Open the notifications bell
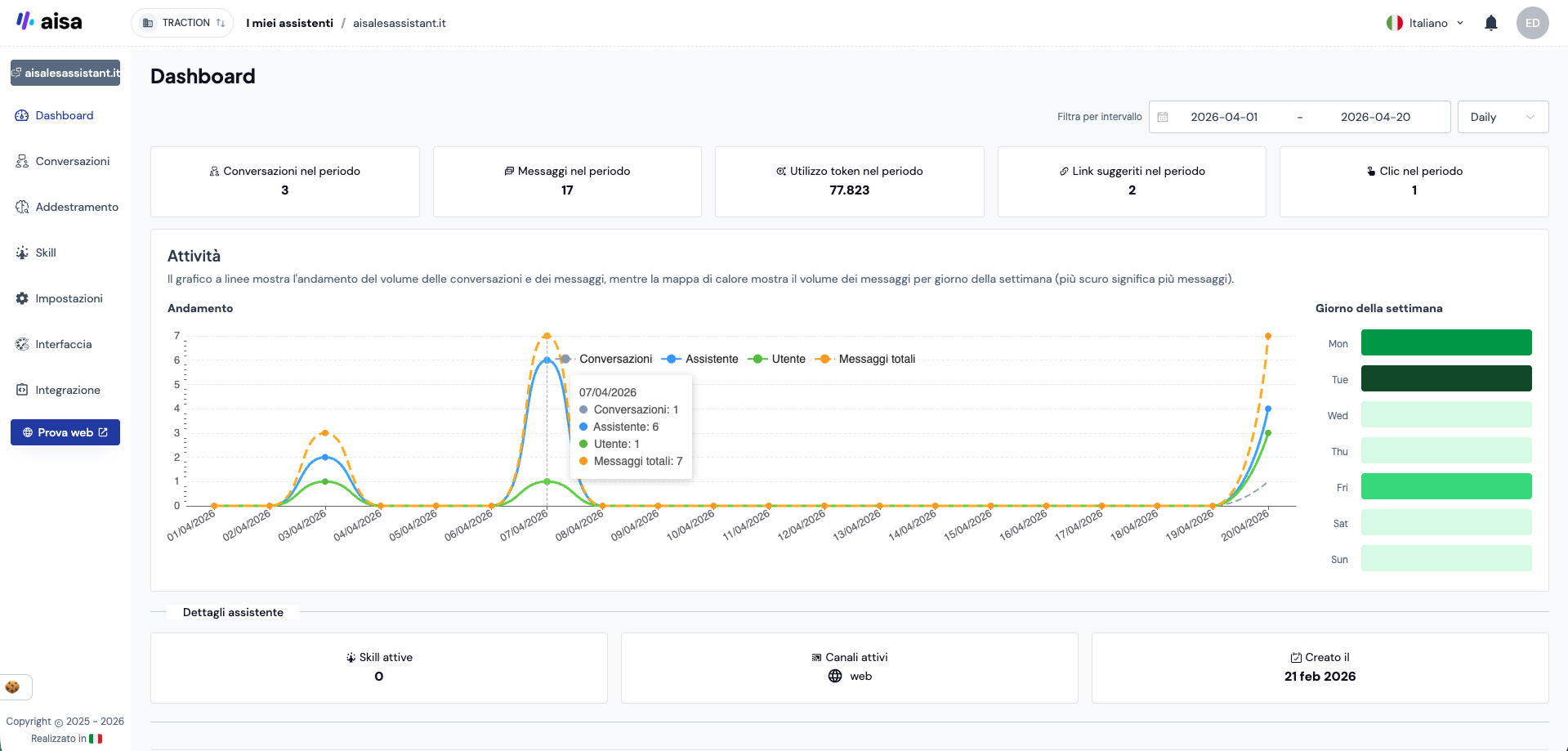1568x751 pixels. [1491, 23]
